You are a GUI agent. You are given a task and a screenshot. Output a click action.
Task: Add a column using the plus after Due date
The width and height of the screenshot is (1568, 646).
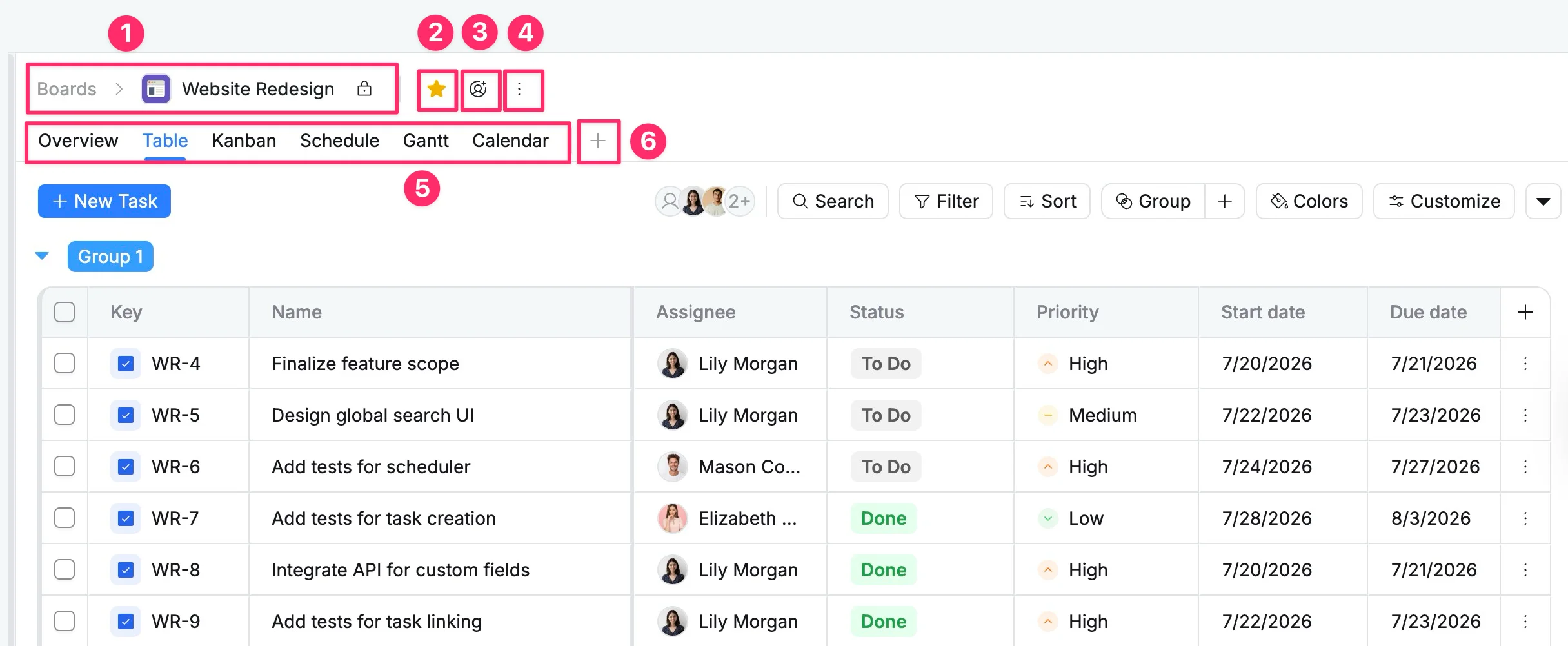click(x=1525, y=312)
